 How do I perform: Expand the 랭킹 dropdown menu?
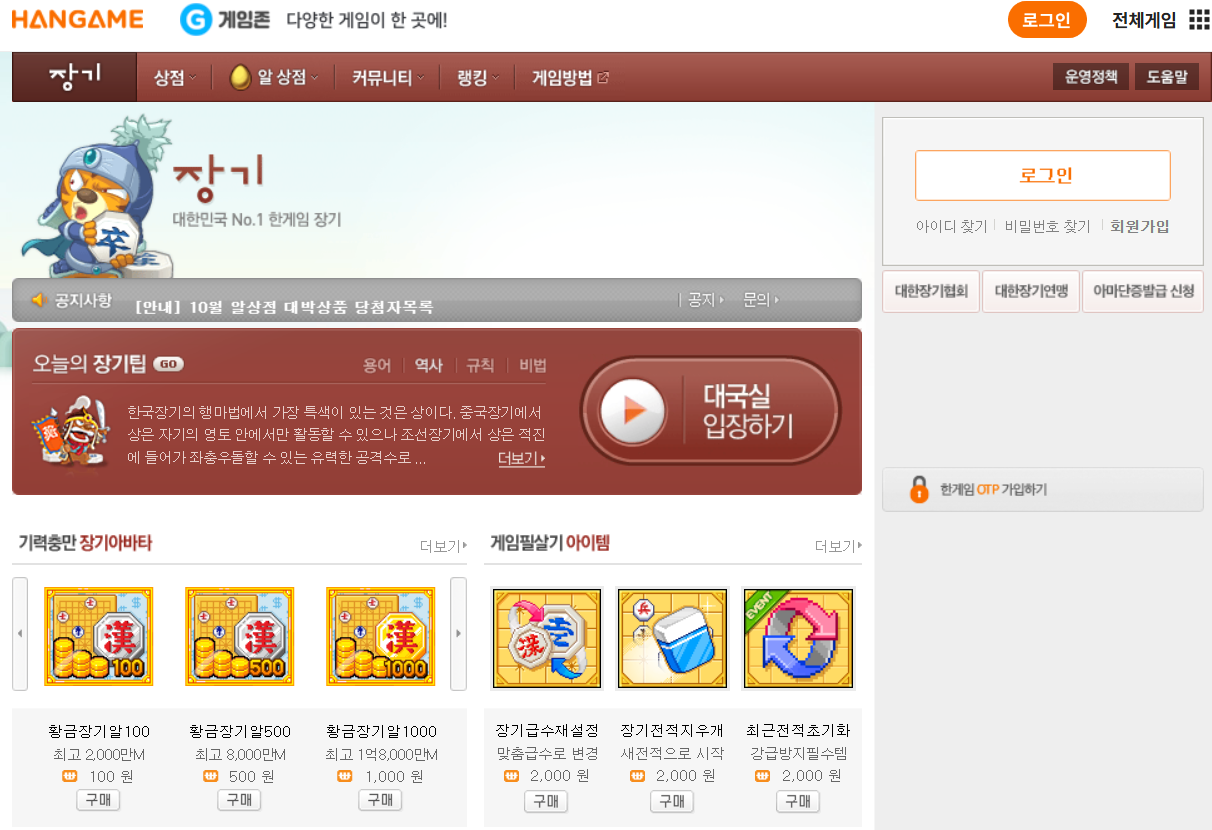pos(479,78)
